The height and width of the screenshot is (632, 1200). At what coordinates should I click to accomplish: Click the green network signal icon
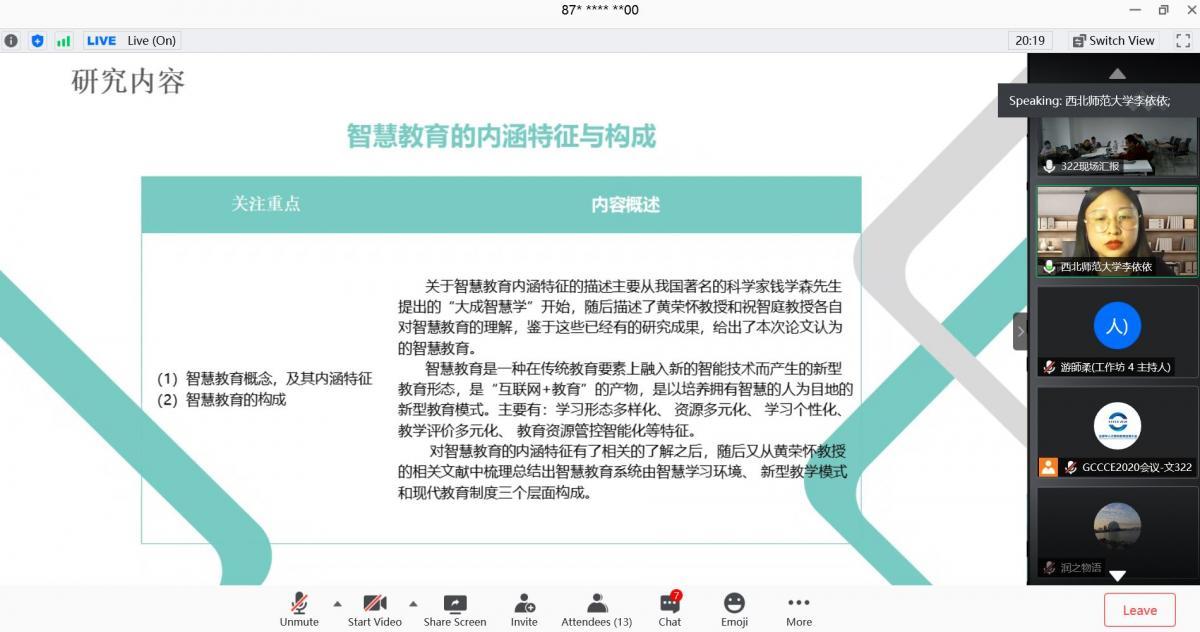[64, 41]
